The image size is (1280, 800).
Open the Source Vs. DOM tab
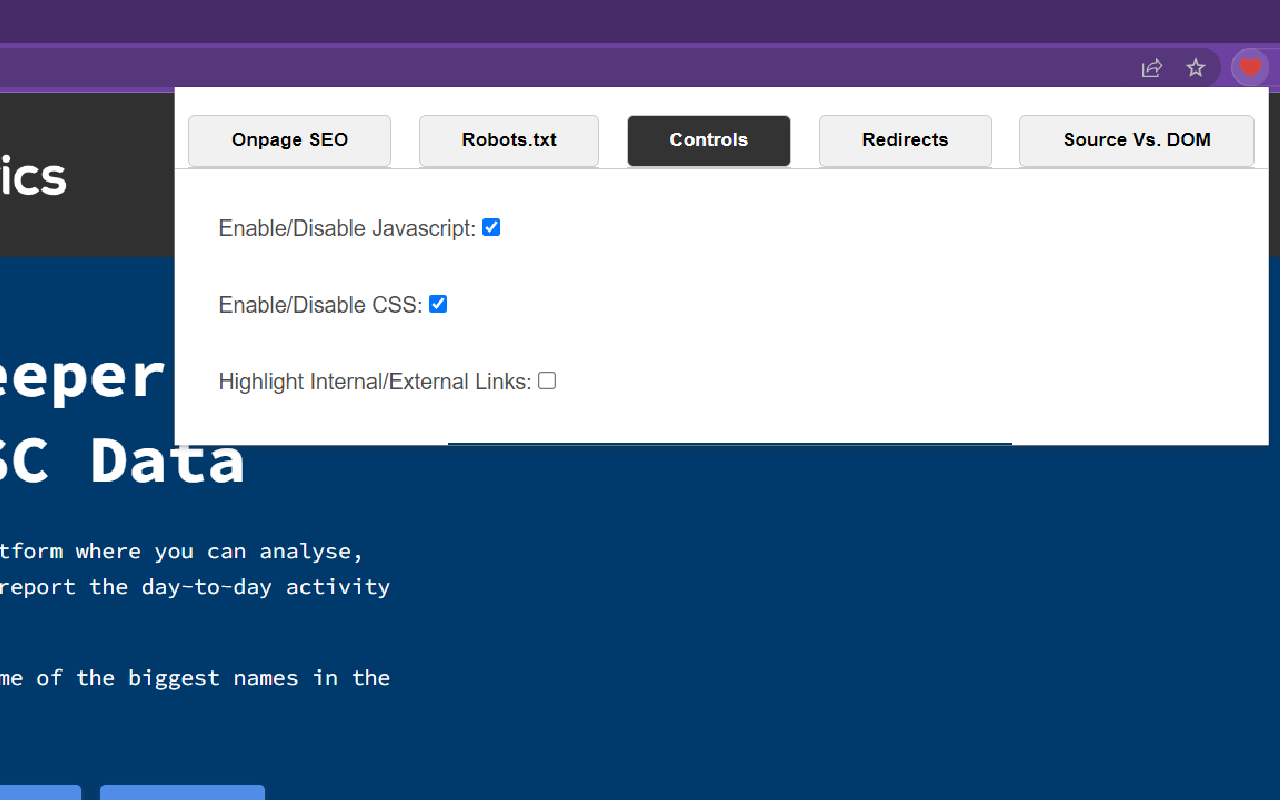pos(1136,140)
